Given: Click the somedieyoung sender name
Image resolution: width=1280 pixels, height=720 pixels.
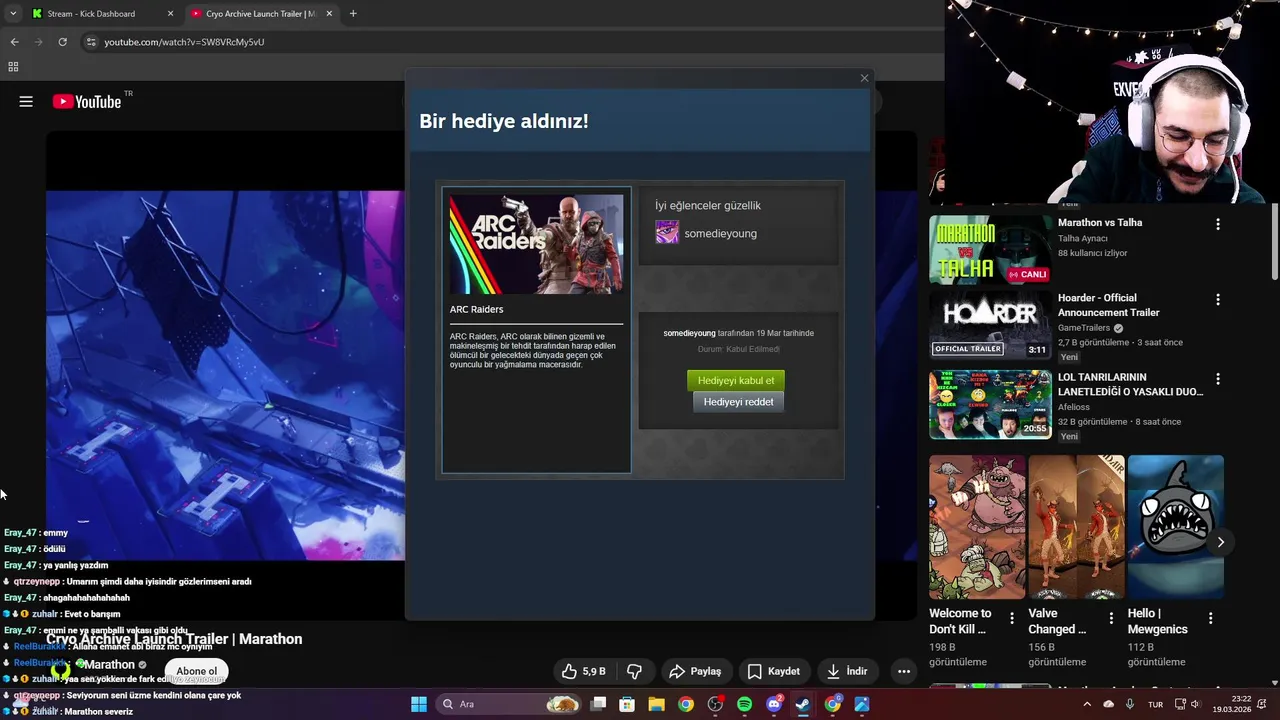Looking at the screenshot, I should click(720, 233).
